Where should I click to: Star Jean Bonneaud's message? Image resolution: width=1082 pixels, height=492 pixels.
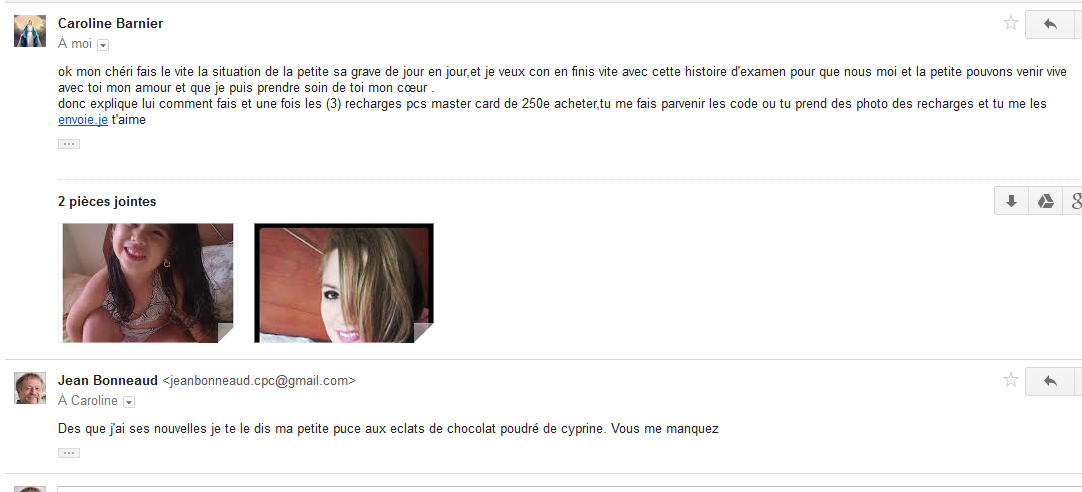[x=1010, y=380]
